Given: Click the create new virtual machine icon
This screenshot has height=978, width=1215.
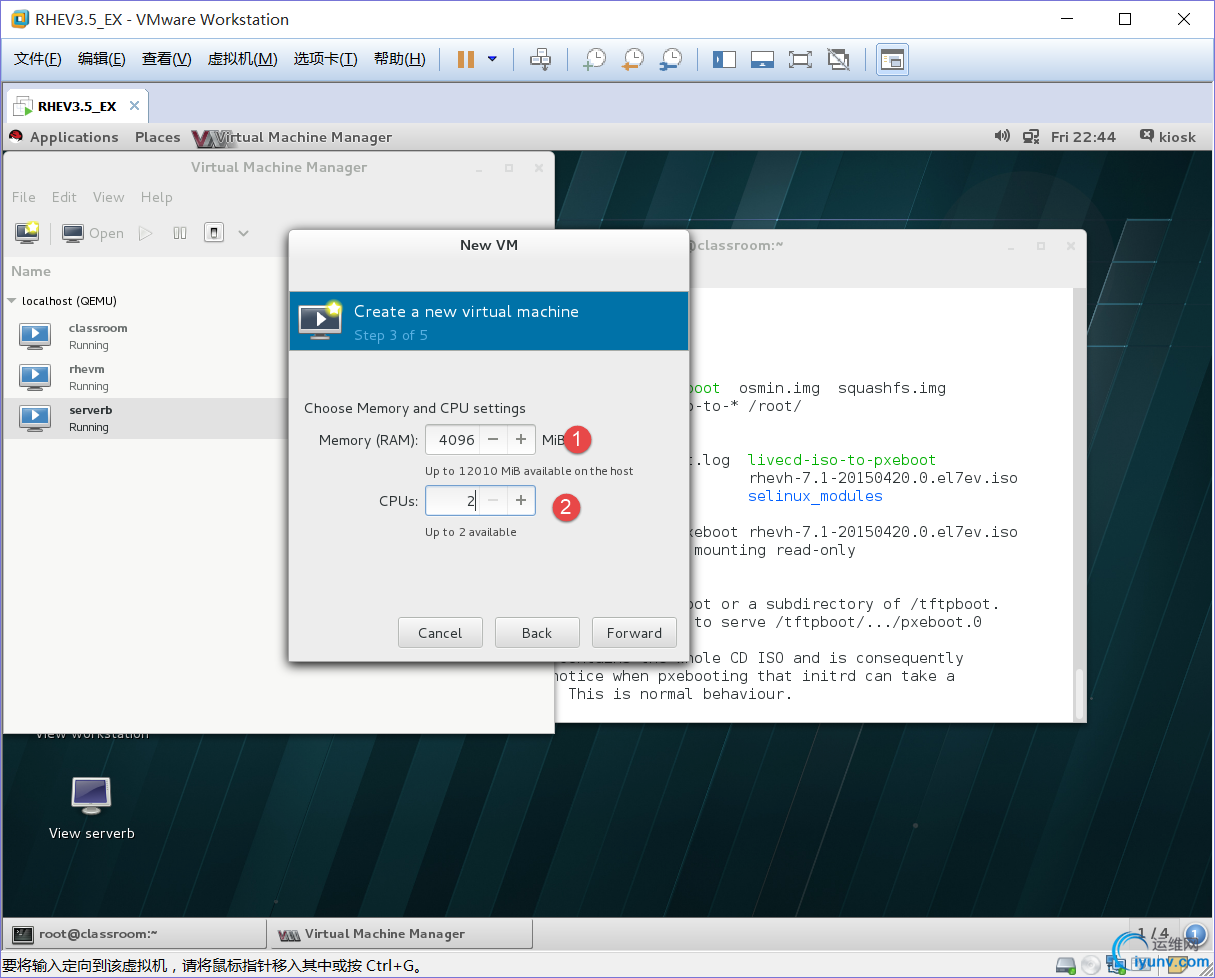Looking at the screenshot, I should point(27,233).
